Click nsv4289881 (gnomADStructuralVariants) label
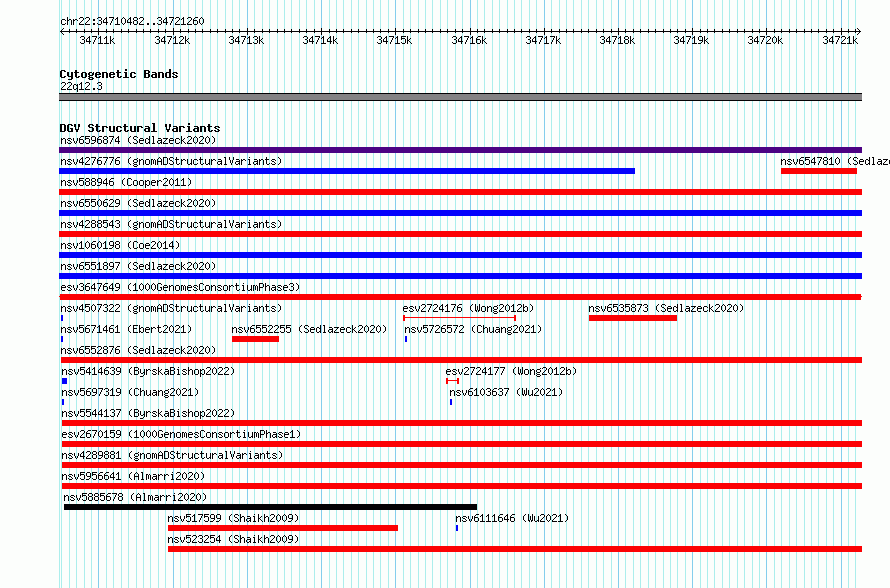Screen dimensions: 890x588 point(172,455)
